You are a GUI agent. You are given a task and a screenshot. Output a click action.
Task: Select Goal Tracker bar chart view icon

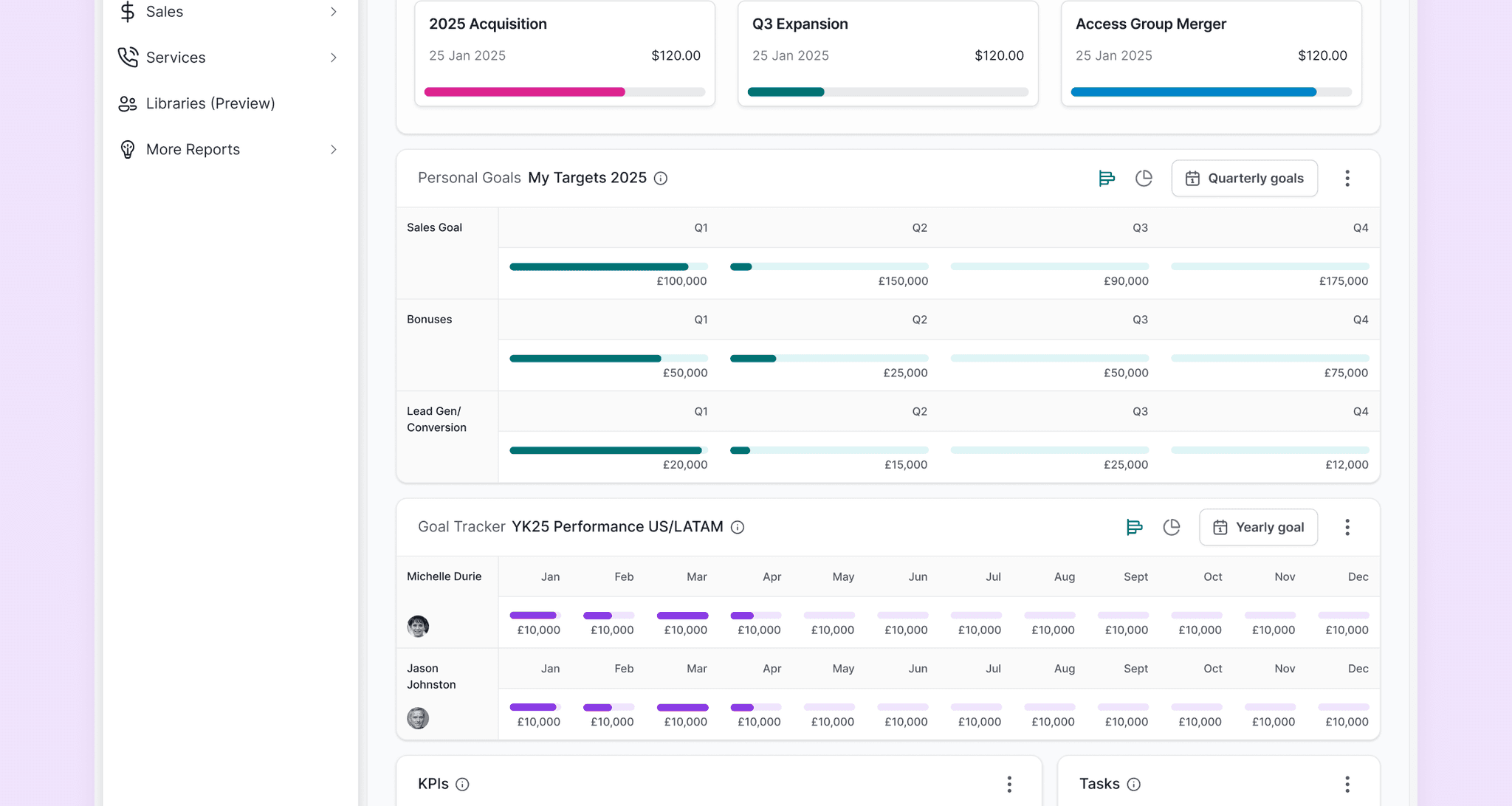click(1134, 527)
